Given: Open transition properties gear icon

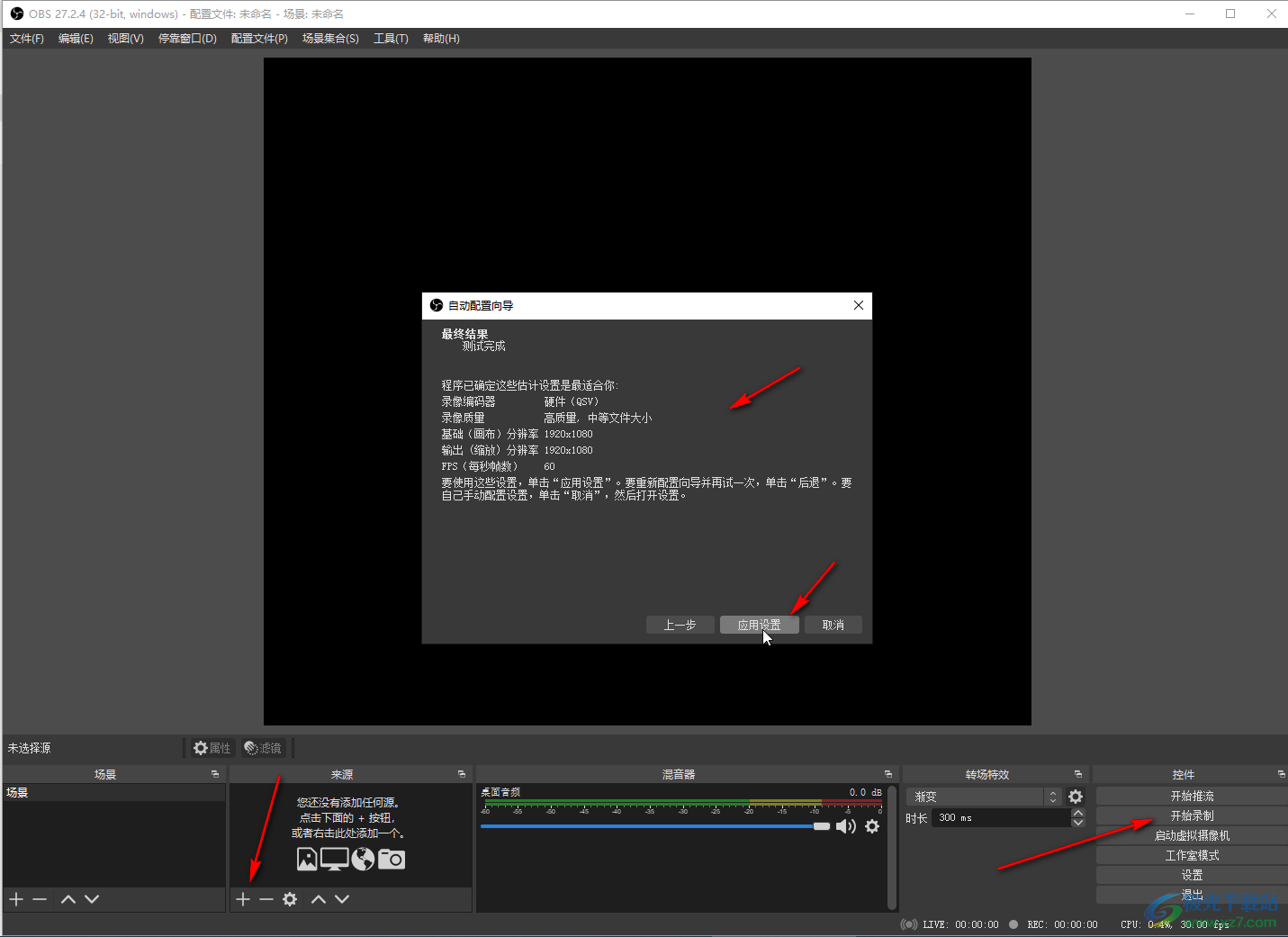Looking at the screenshot, I should coord(1076,797).
